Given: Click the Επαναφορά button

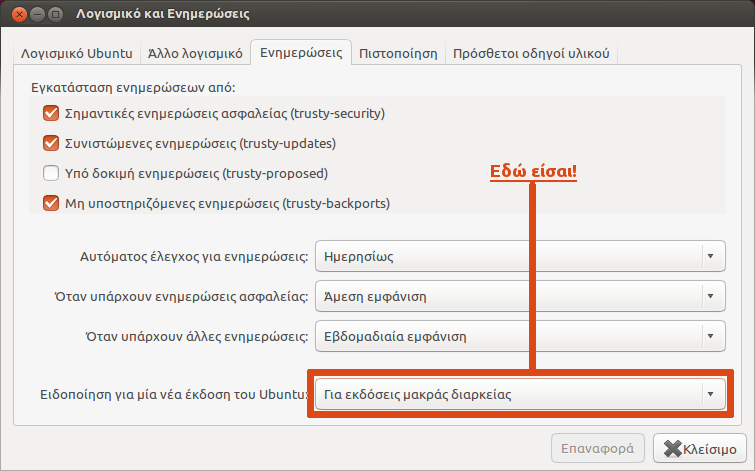Looking at the screenshot, I should [598, 449].
